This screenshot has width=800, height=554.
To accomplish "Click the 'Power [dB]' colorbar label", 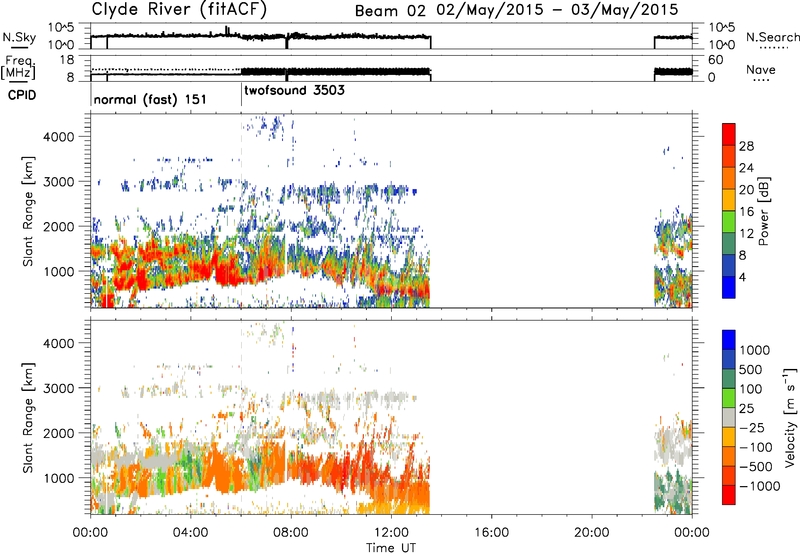I will point(763,211).
